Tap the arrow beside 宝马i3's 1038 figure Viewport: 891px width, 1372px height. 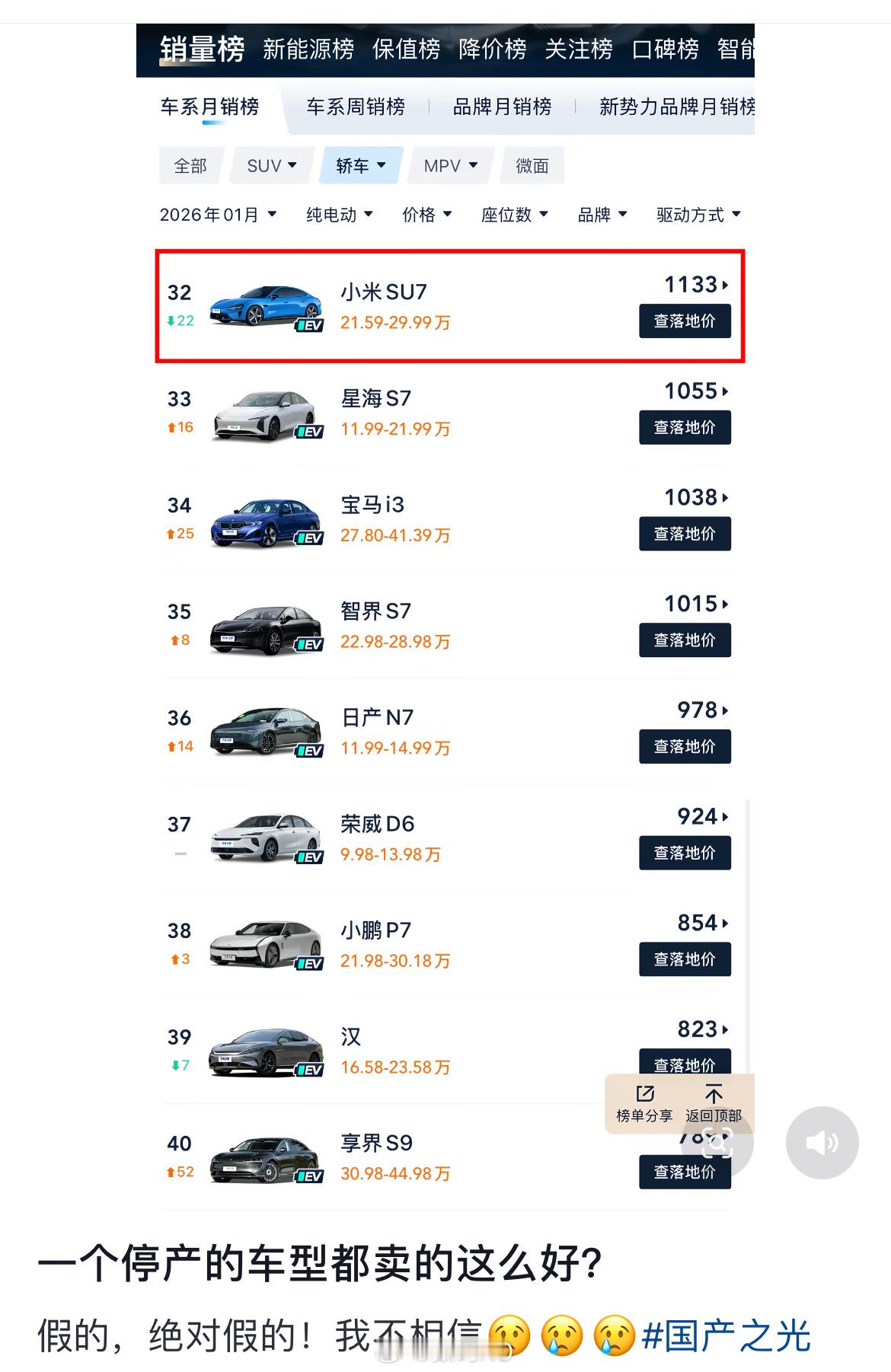coord(723,497)
